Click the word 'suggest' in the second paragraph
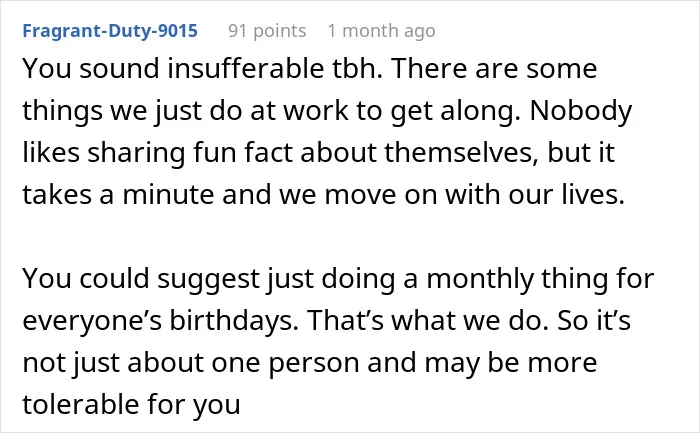This screenshot has height=433, width=700. (x=208, y=279)
